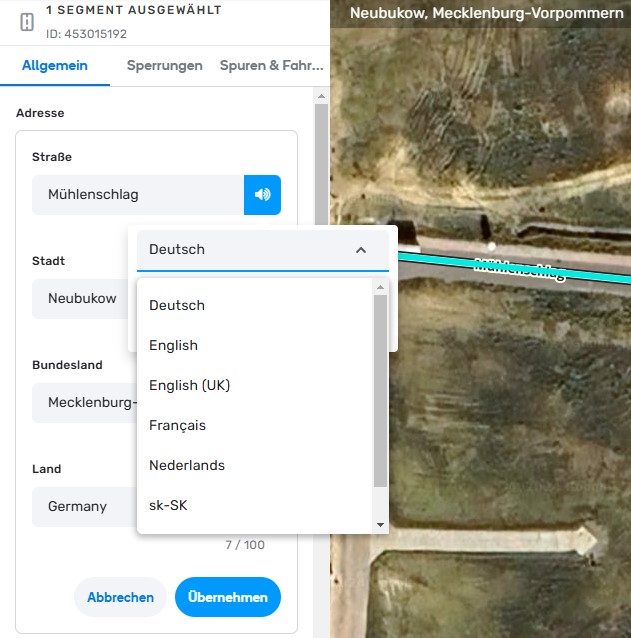The width and height of the screenshot is (631, 638).
Task: Select plain English in the language list
Action: point(173,345)
